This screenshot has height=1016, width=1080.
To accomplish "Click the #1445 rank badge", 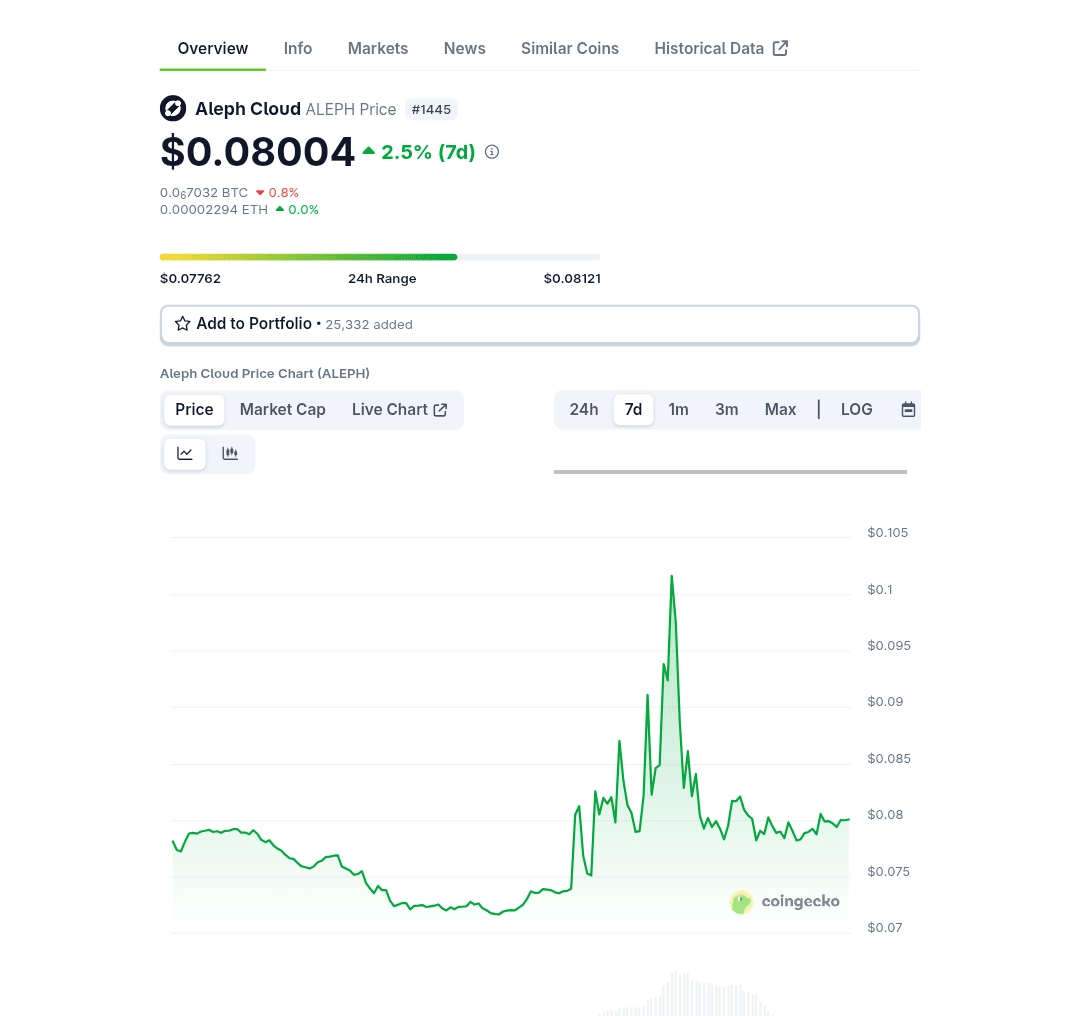I will coord(431,110).
